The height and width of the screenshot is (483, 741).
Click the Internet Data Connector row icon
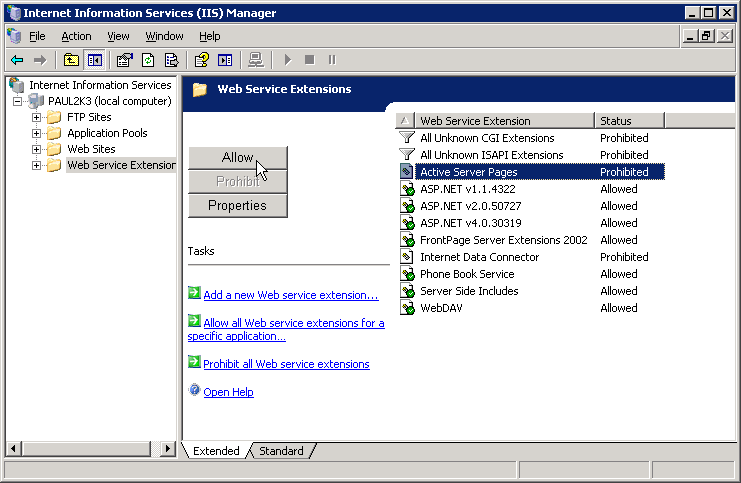pyautogui.click(x=406, y=257)
